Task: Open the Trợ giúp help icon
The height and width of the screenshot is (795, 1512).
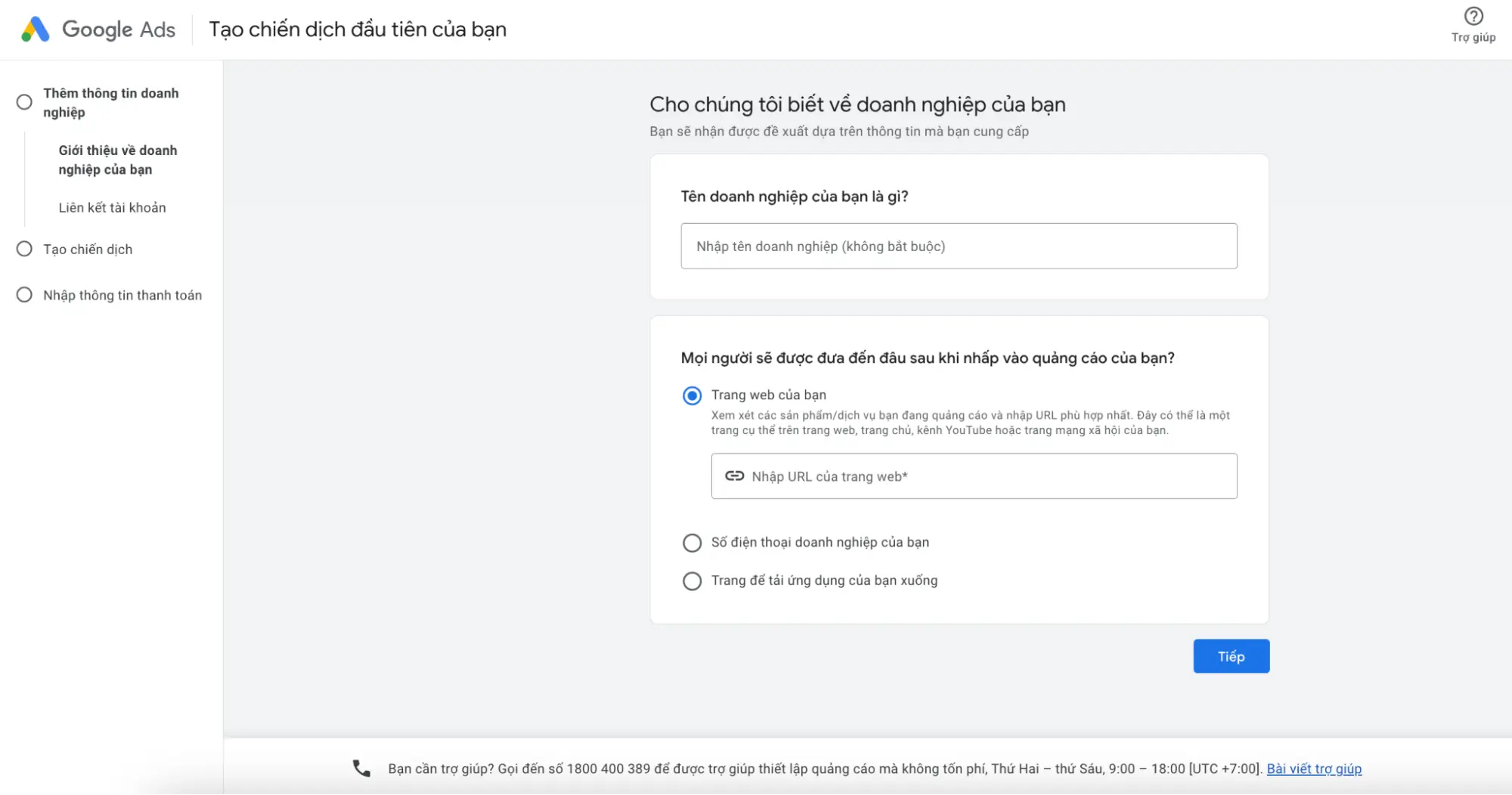Action: pyautogui.click(x=1473, y=16)
